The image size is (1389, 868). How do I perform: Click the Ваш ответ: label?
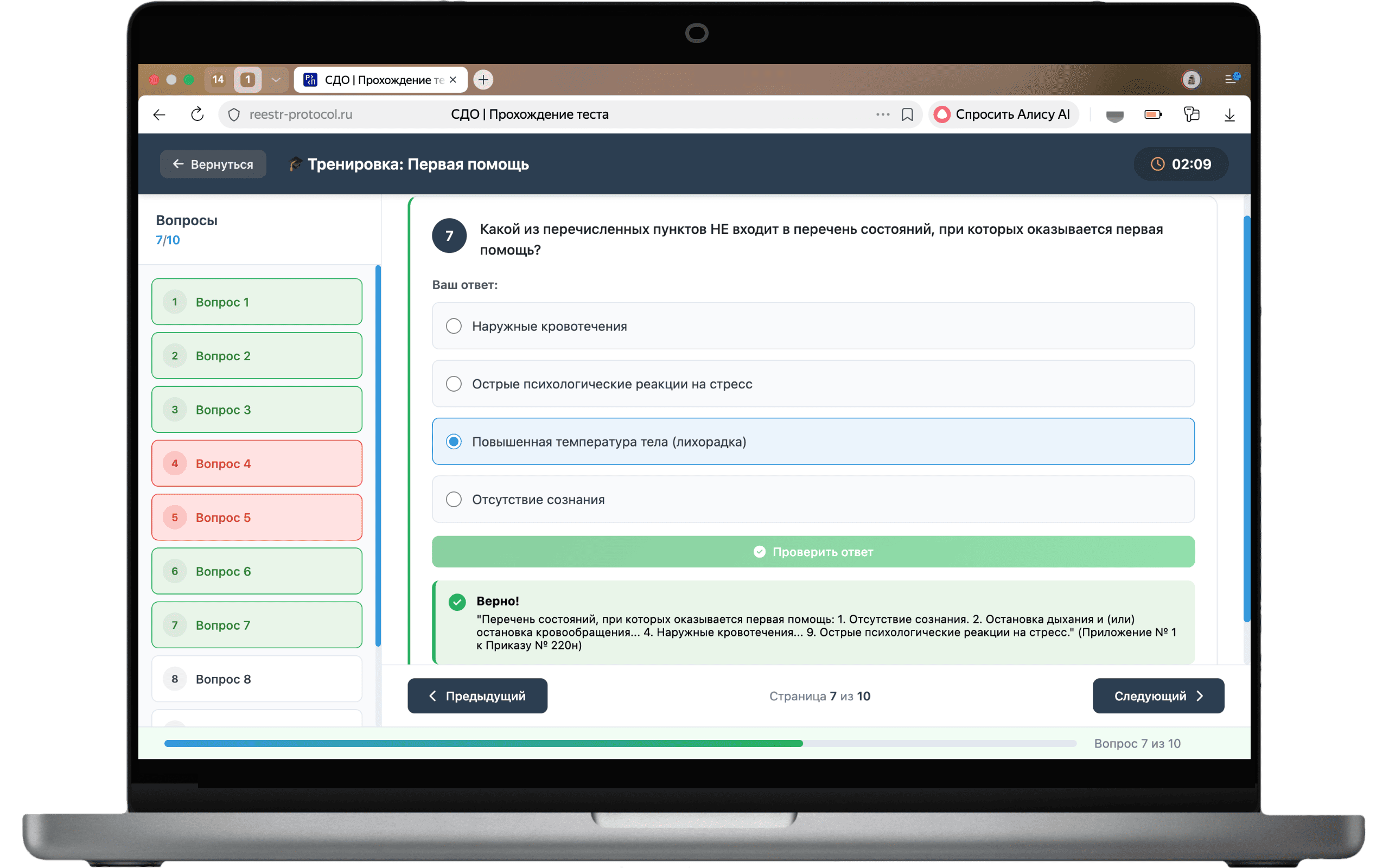point(464,285)
